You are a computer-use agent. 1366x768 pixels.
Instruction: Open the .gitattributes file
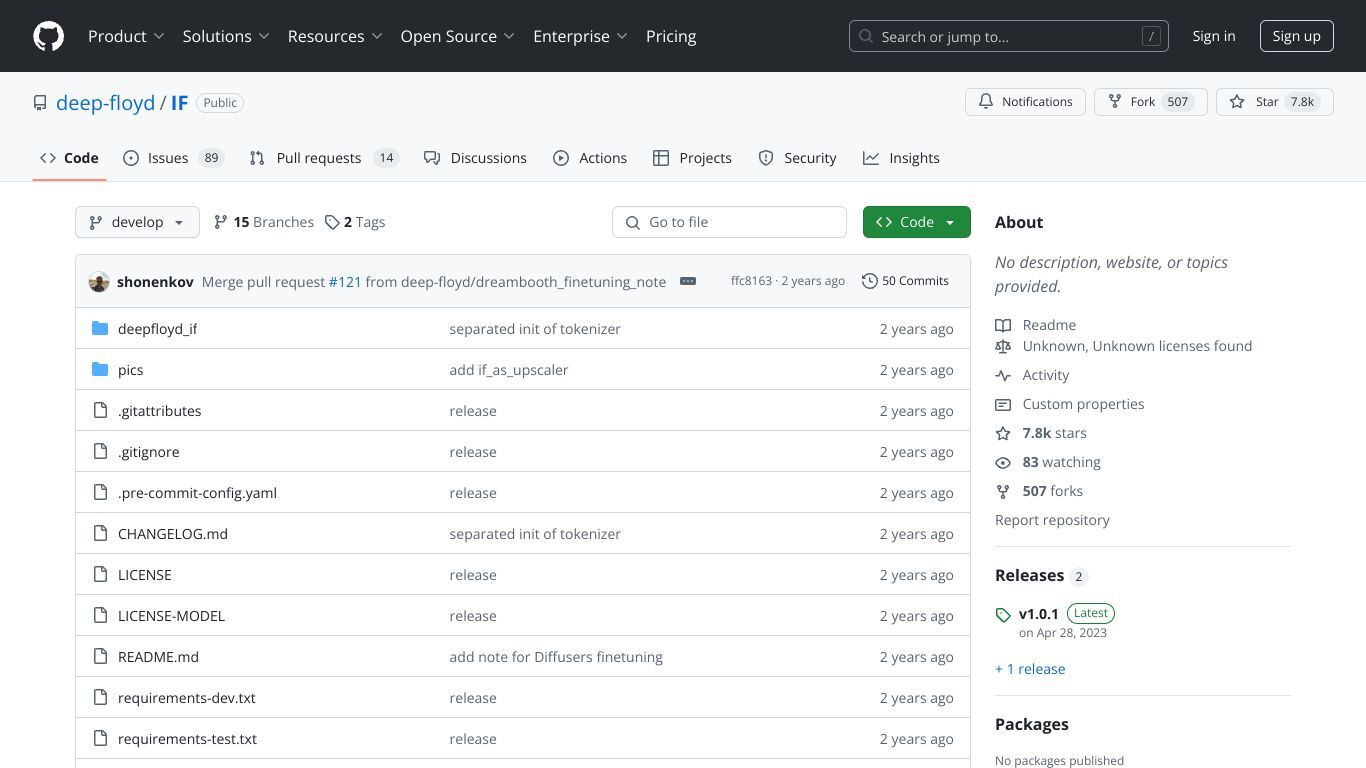pyautogui.click(x=159, y=410)
